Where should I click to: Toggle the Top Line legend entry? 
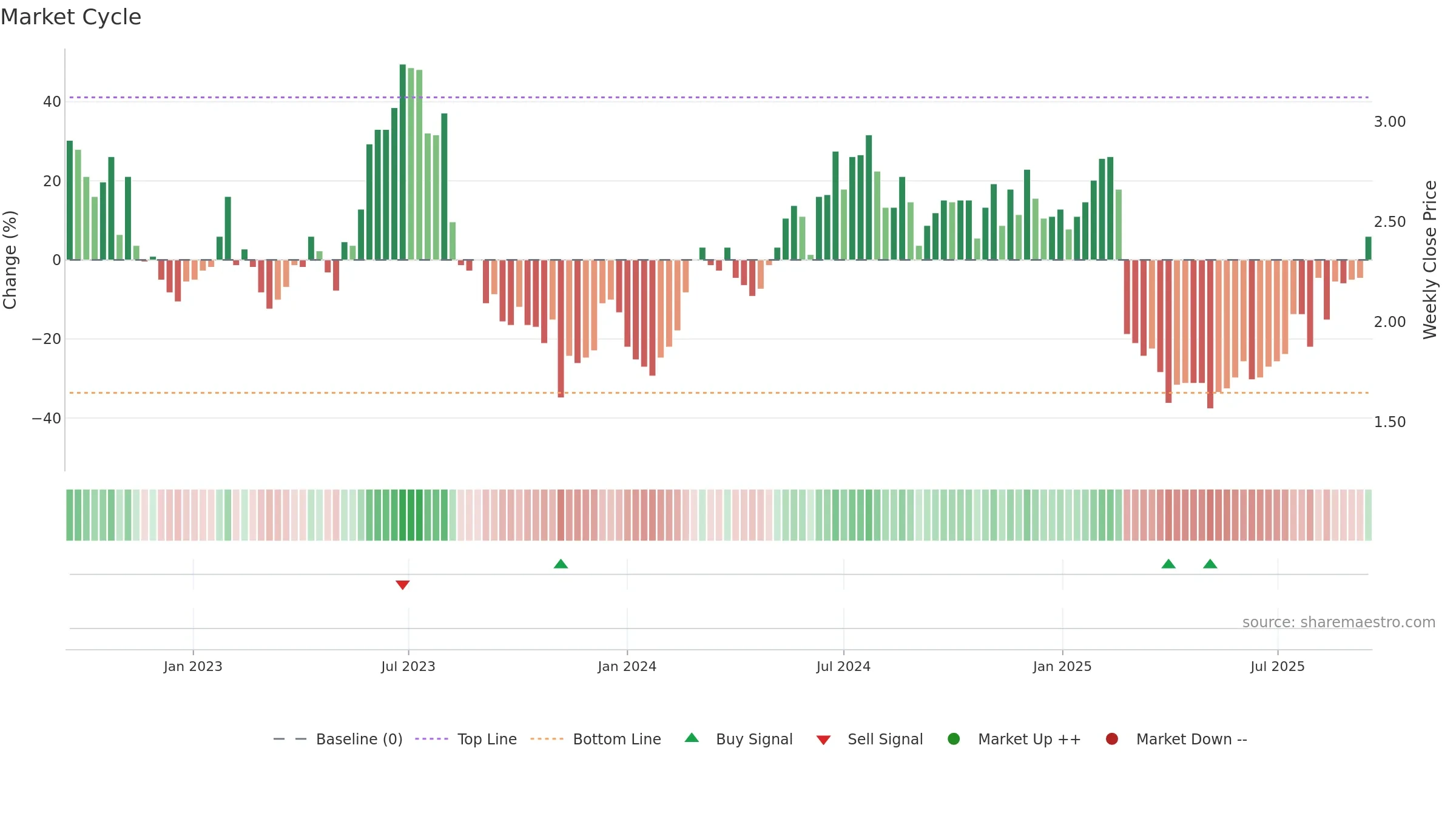tap(465, 740)
